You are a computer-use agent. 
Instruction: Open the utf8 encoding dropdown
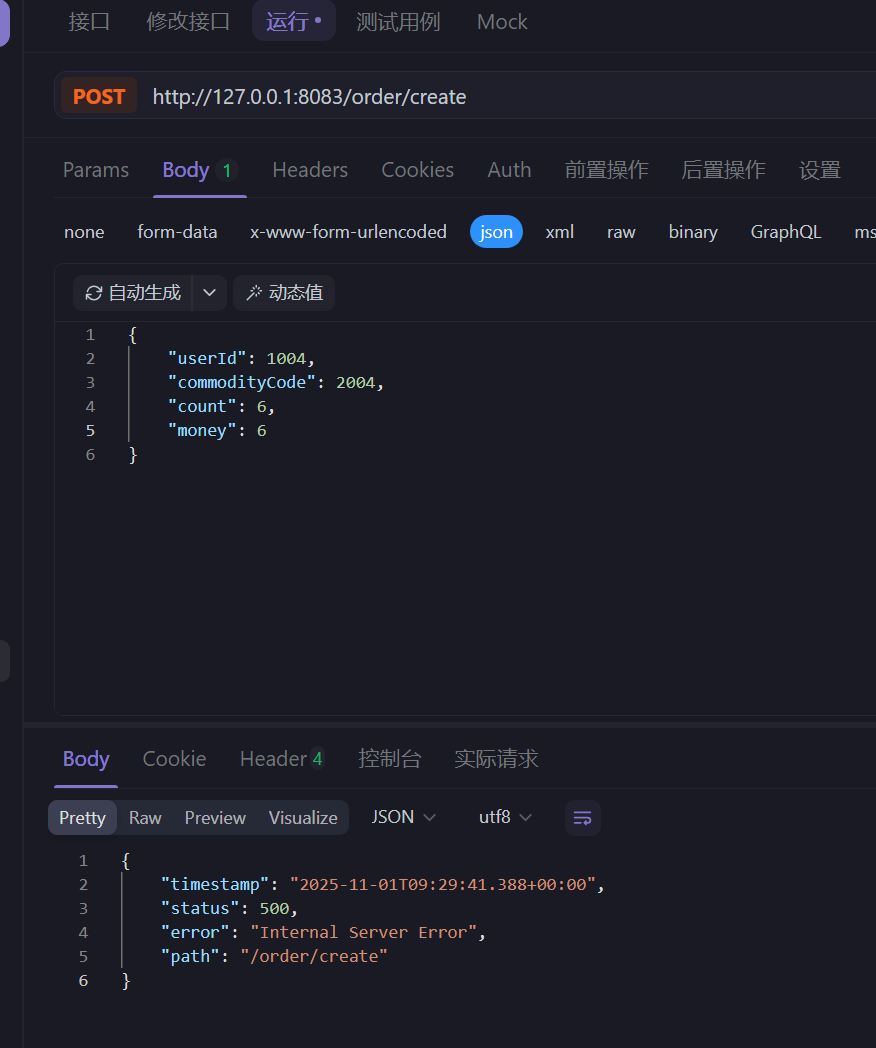pyautogui.click(x=505, y=817)
